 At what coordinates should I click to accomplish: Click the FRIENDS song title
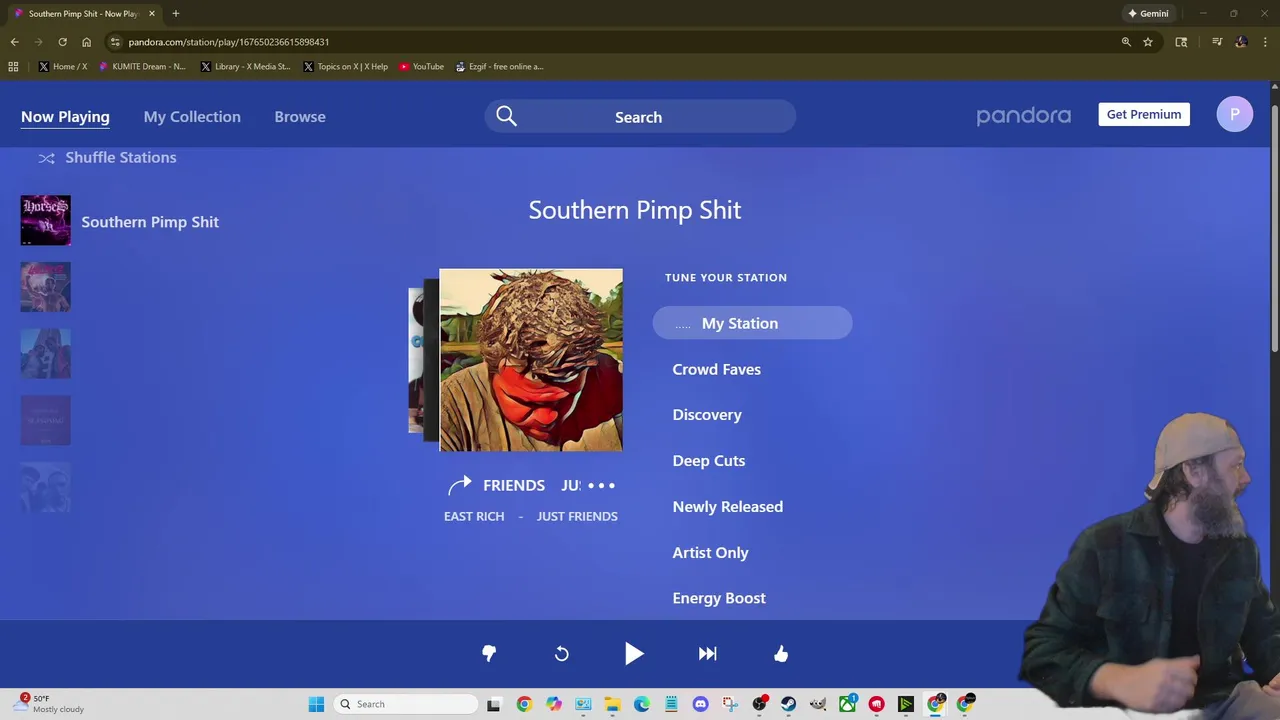click(514, 485)
